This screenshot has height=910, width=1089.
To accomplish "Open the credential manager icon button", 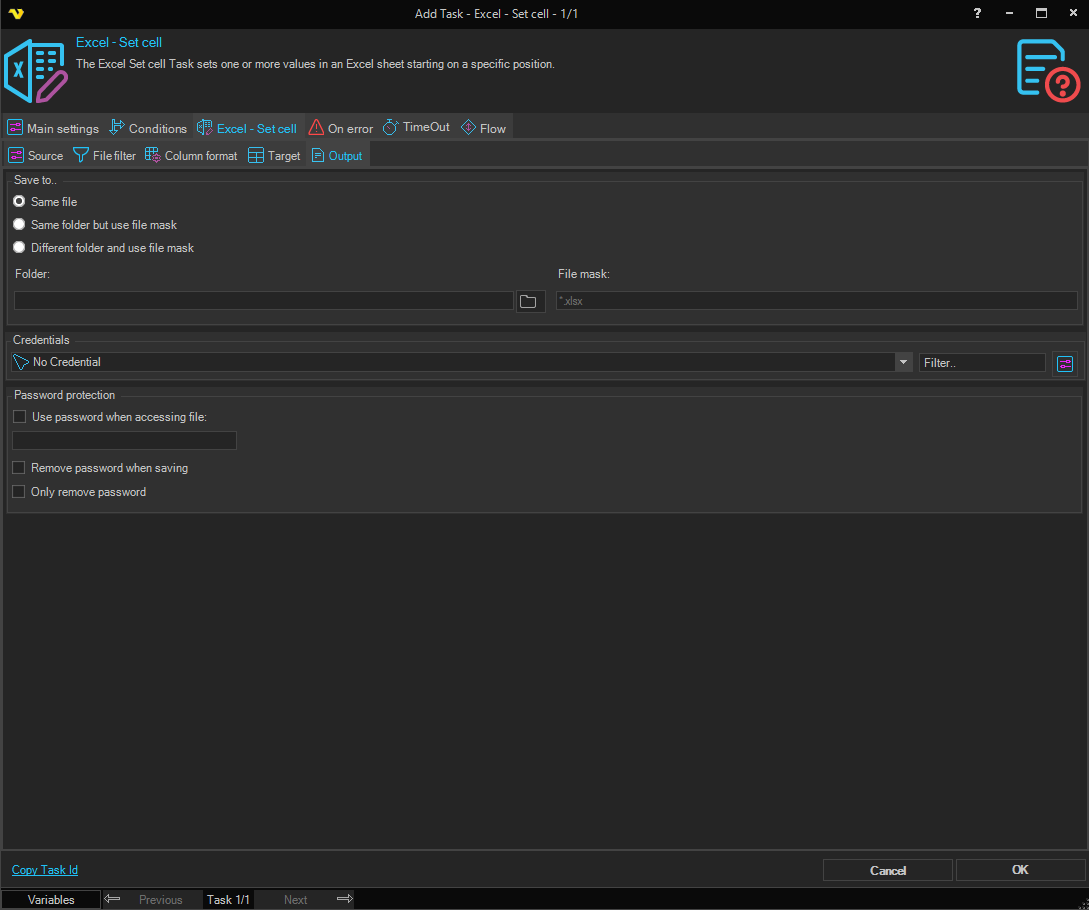I will (1064, 363).
